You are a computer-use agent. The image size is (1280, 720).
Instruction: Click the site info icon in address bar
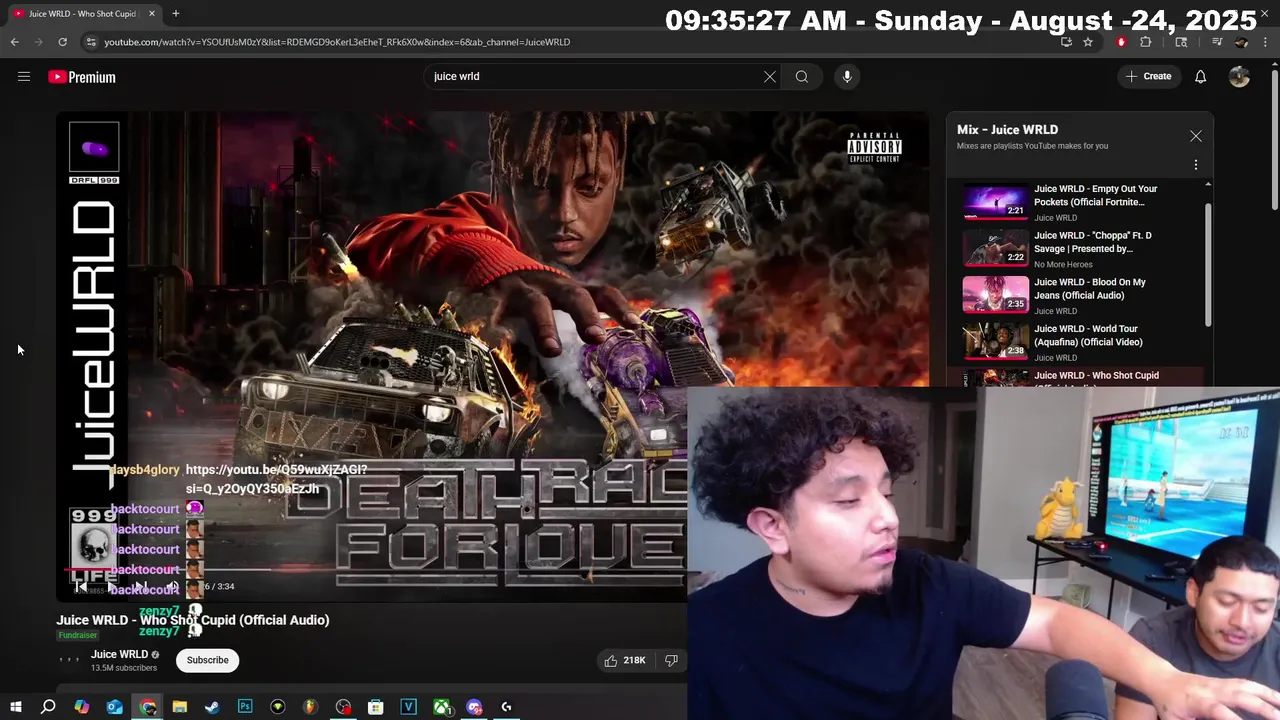(x=91, y=42)
